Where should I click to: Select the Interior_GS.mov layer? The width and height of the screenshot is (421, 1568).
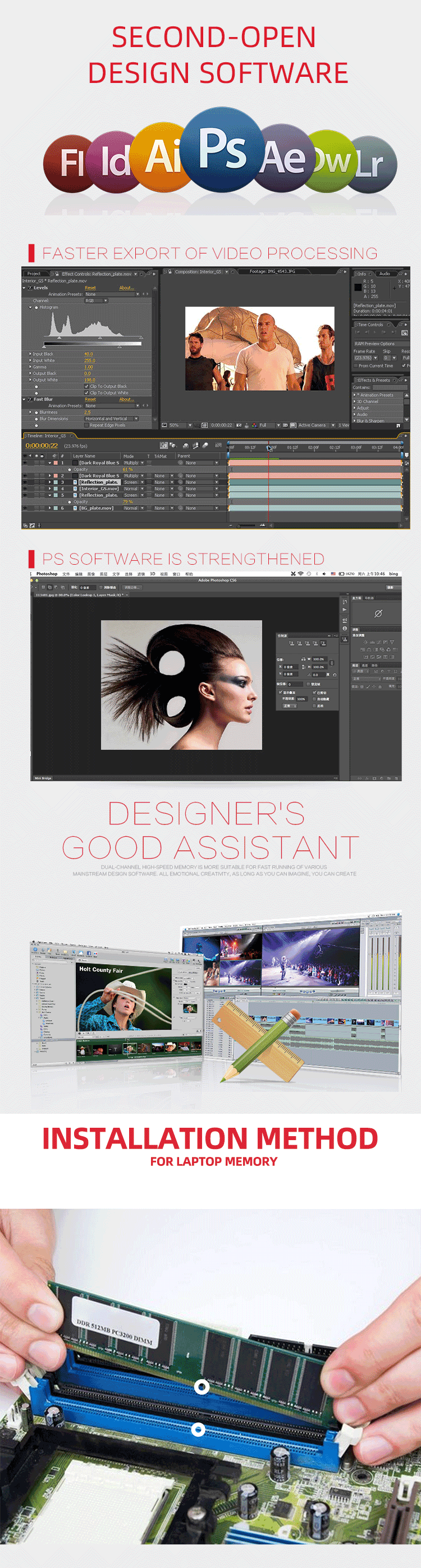tap(99, 489)
